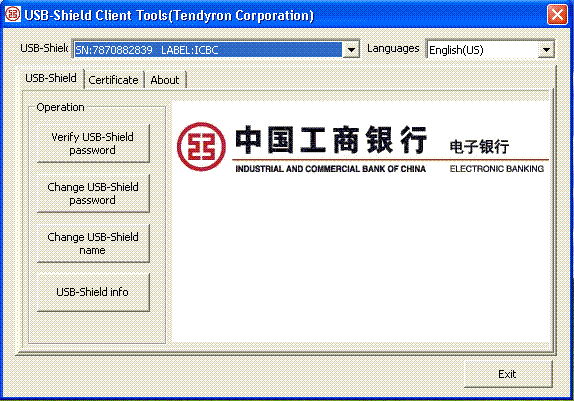The height and width of the screenshot is (401, 574).
Task: Click Change USB-Shield name button
Action: (93, 244)
